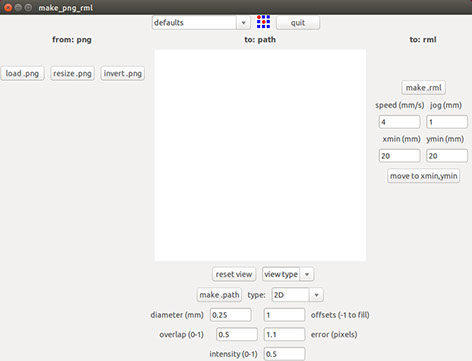The height and width of the screenshot is (361, 472).
Task: Click the 'speed (mm/s)' label
Action: (400, 105)
